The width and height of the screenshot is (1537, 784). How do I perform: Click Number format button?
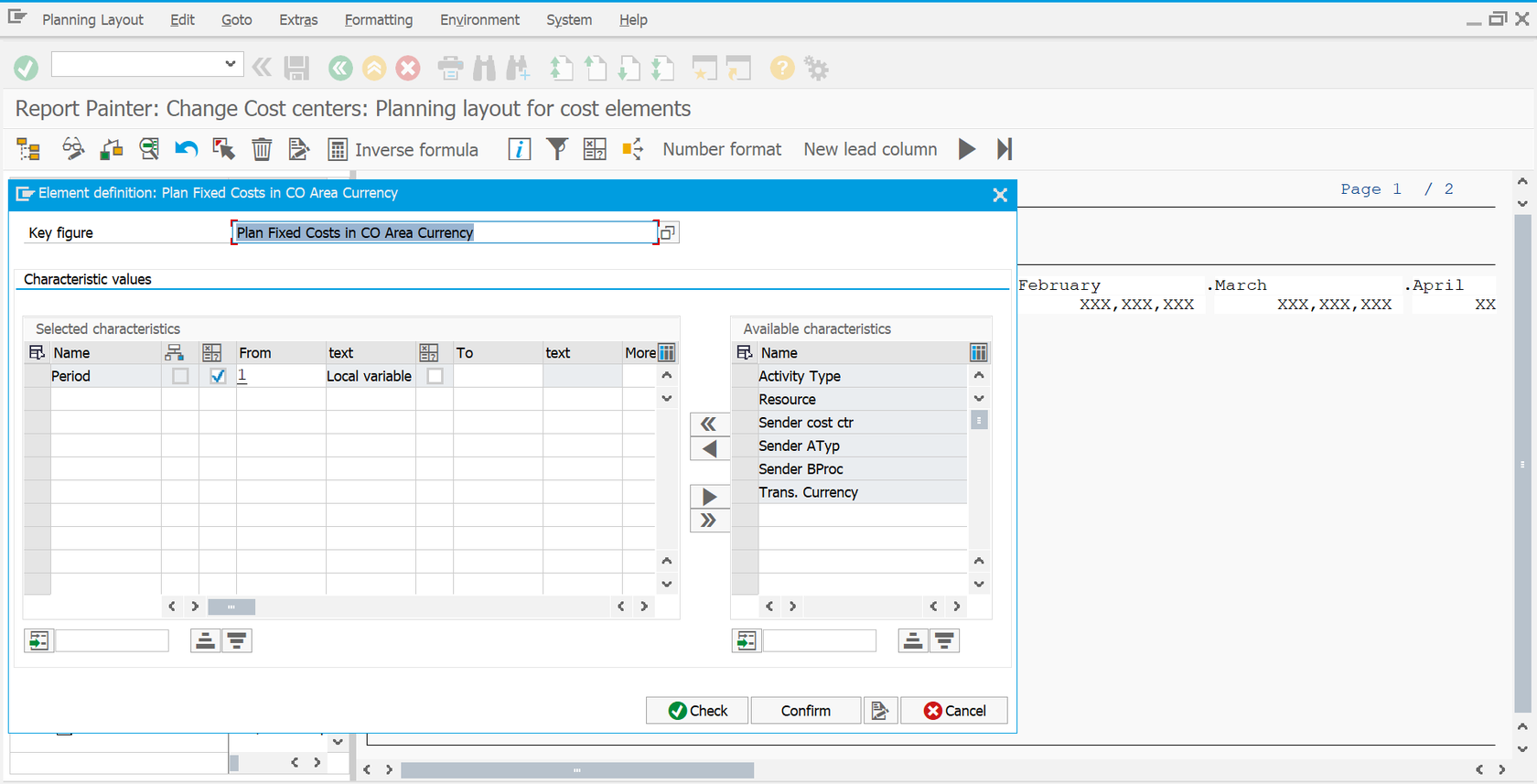(x=722, y=149)
